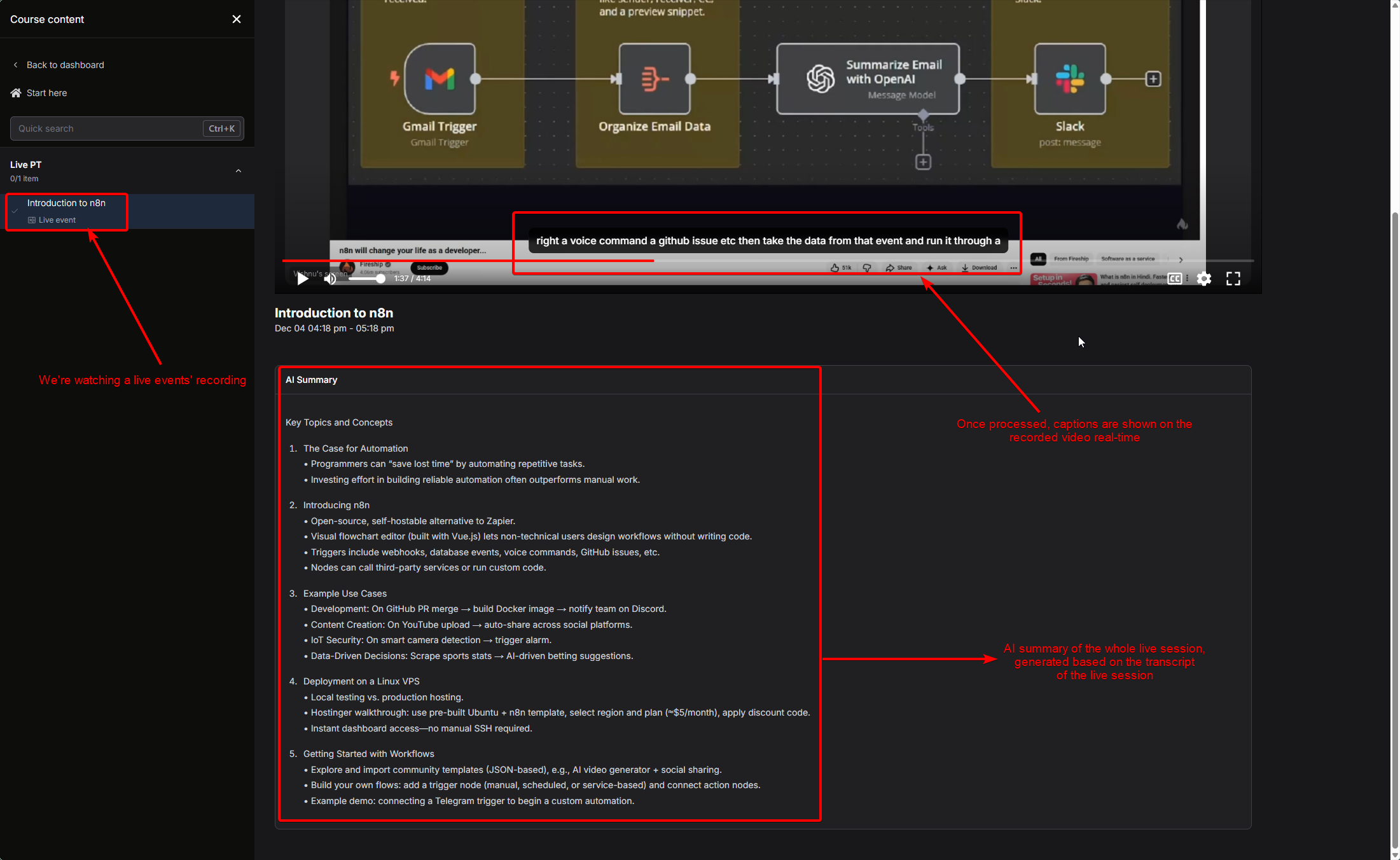The image size is (1400, 860).
Task: Mute the video volume
Action: pyautogui.click(x=330, y=279)
